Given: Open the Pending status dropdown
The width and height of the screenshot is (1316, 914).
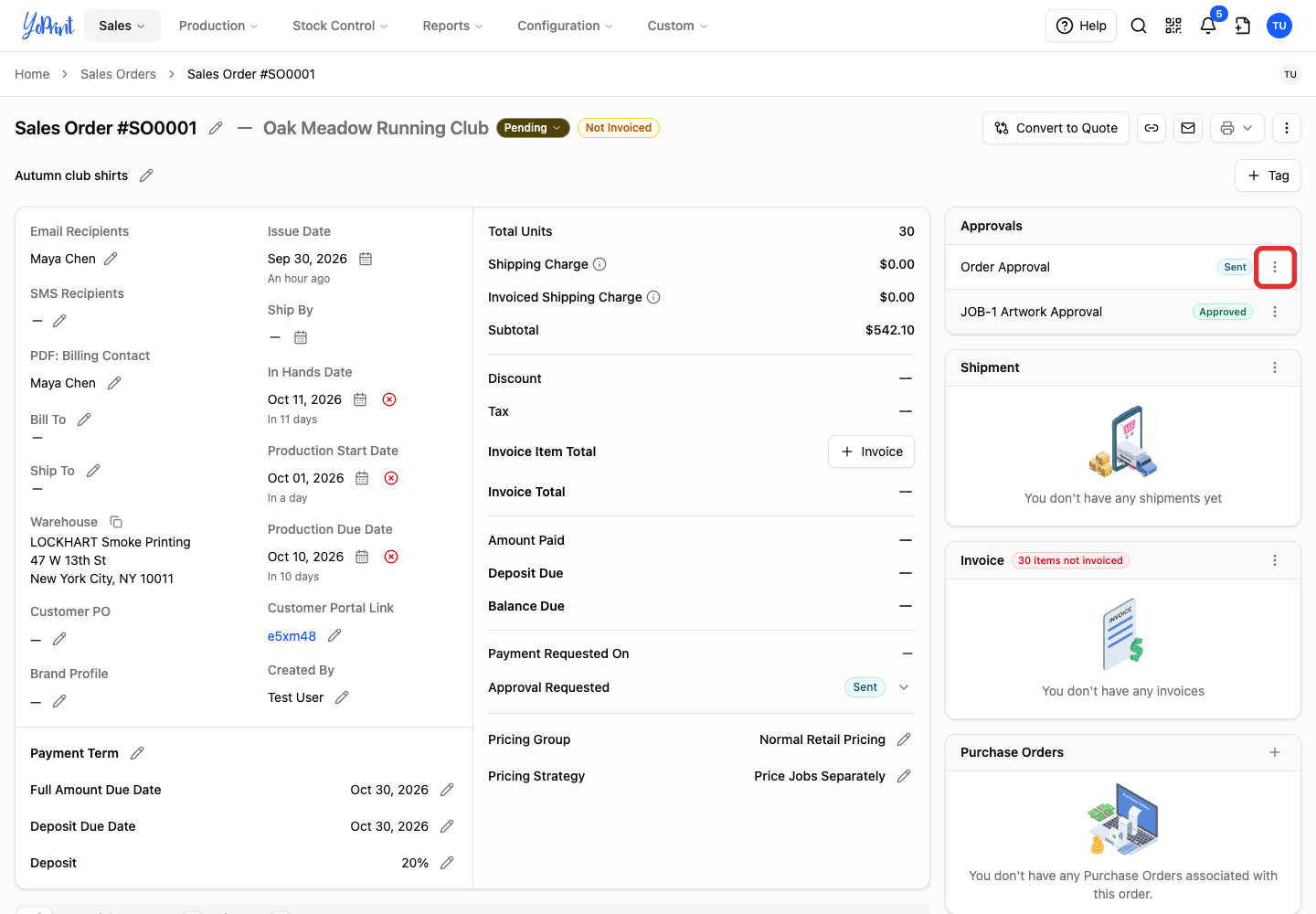Looking at the screenshot, I should pyautogui.click(x=533, y=128).
